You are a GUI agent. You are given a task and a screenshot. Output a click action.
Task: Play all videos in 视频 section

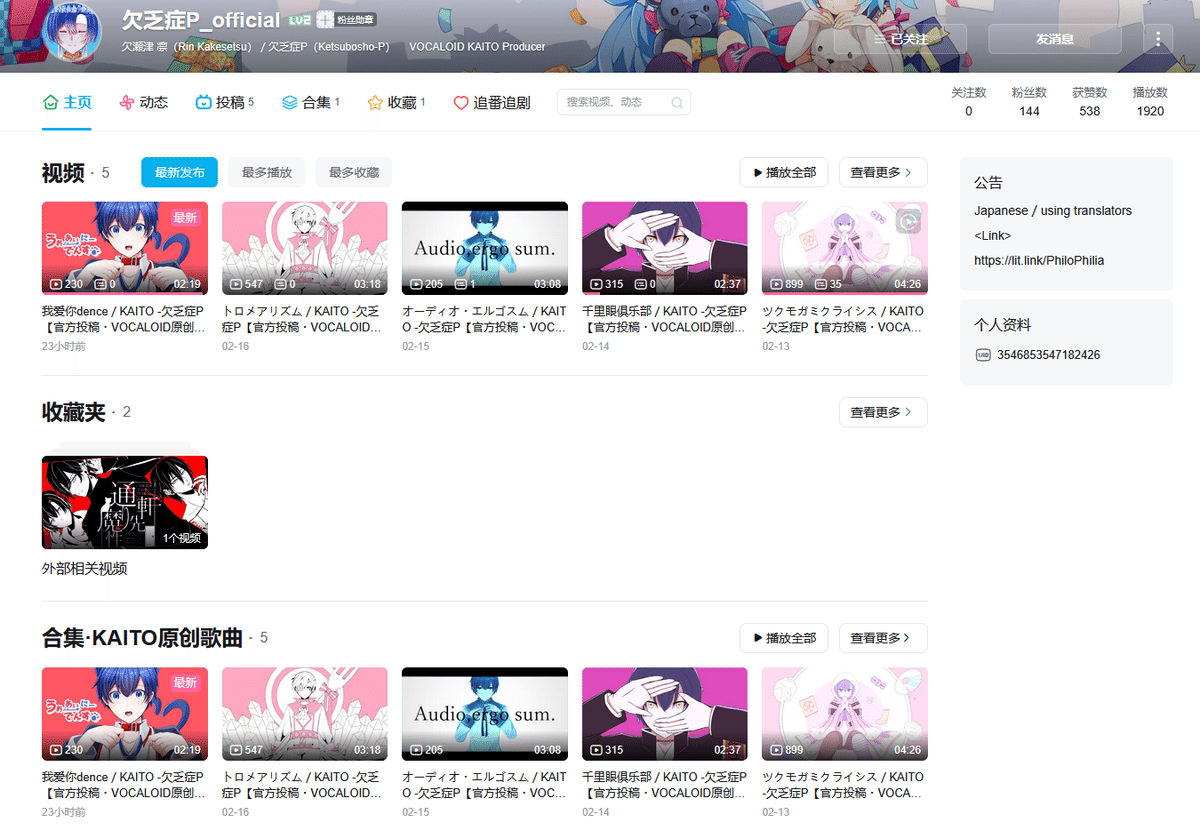coord(784,172)
